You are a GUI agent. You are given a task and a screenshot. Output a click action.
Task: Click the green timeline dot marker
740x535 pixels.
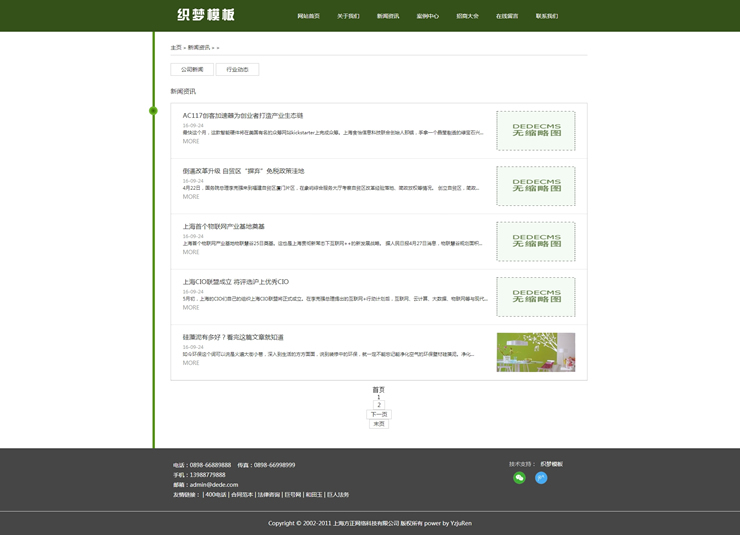tap(153, 110)
